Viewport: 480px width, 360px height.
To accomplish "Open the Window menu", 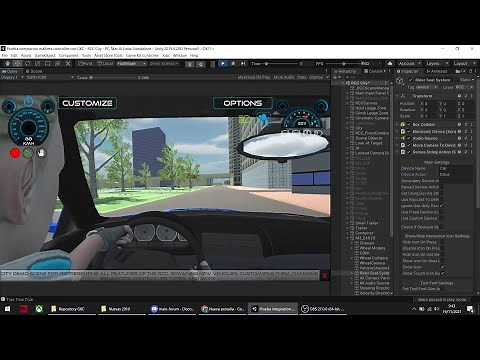I will point(180,55).
